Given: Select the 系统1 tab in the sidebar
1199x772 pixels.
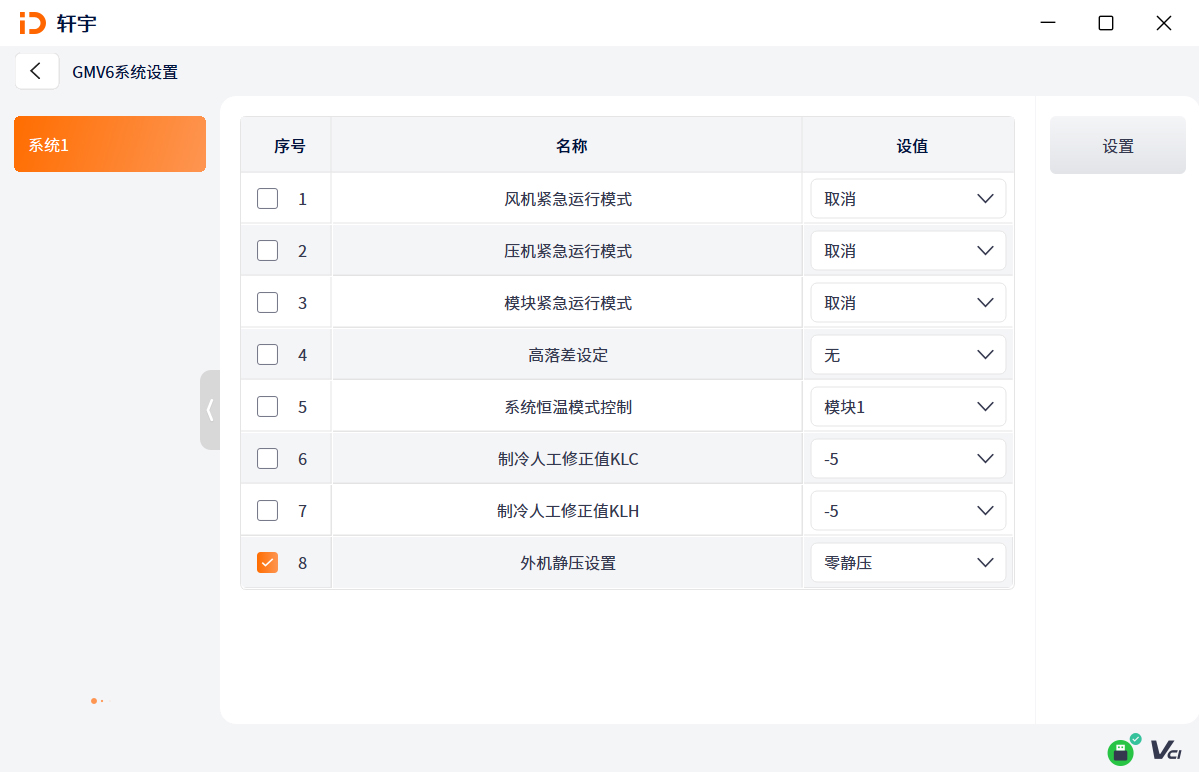Looking at the screenshot, I should [x=110, y=144].
